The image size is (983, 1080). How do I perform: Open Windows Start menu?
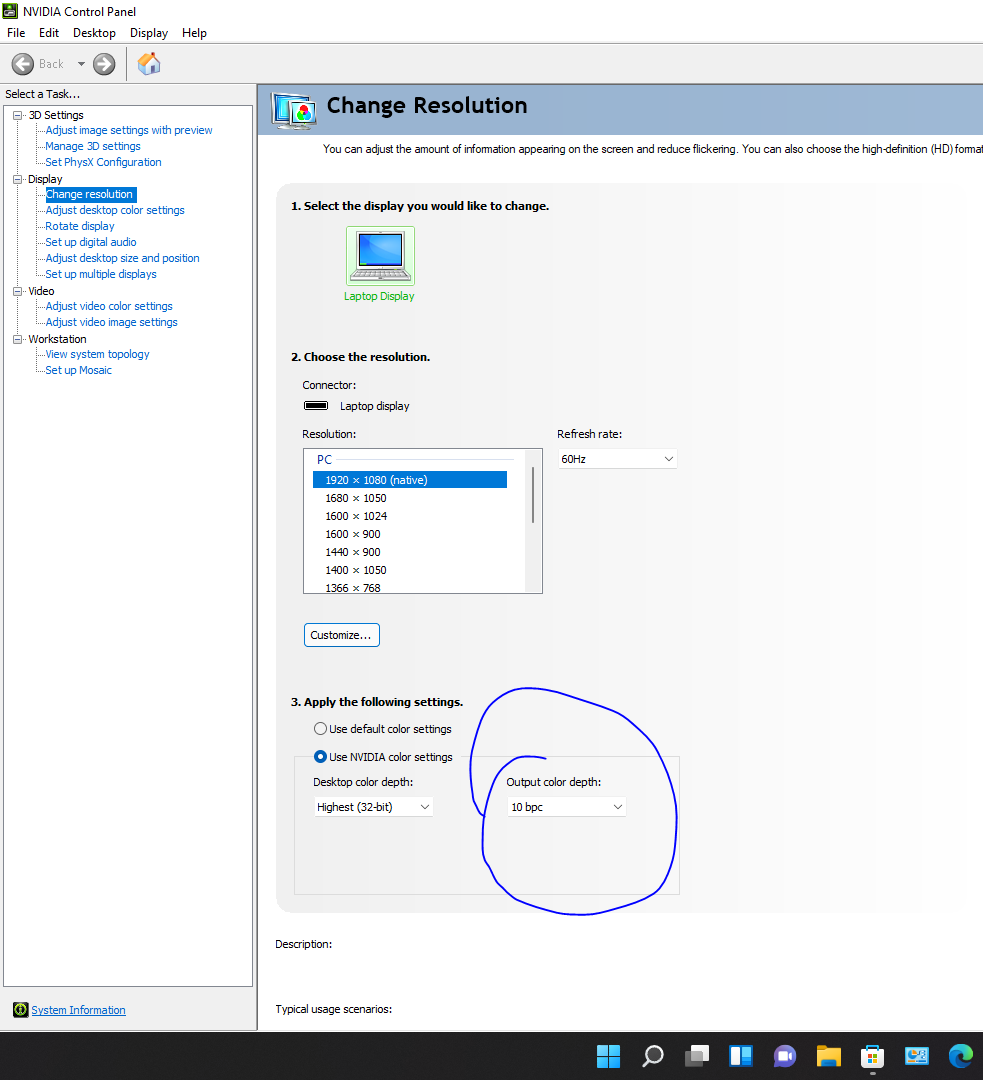[608, 1056]
